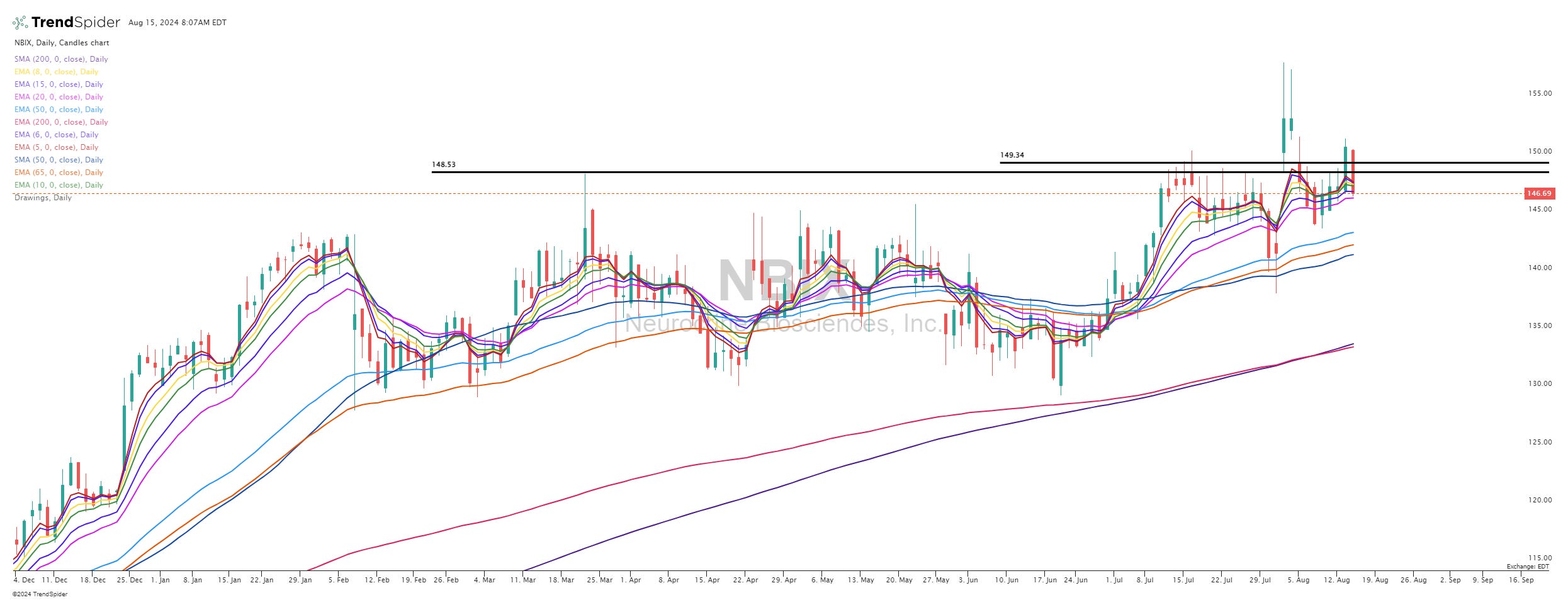Click the 125.00 price axis label
Image resolution: width=1568 pixels, height=600 pixels.
1540,442
